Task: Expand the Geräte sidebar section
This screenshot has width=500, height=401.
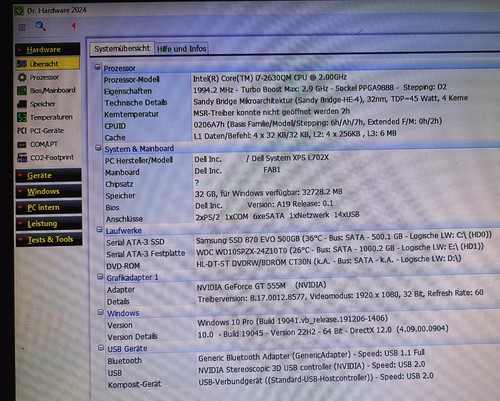Action: (x=48, y=175)
